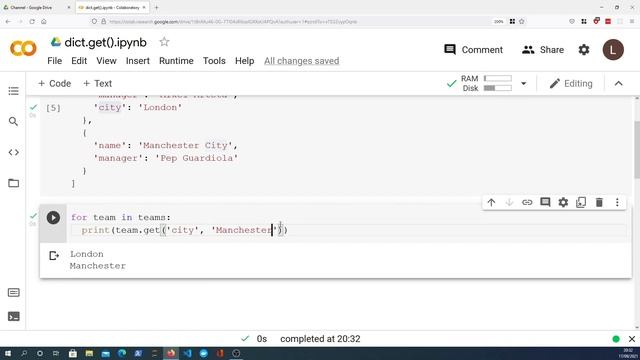Click the green connection status dot

(616, 339)
